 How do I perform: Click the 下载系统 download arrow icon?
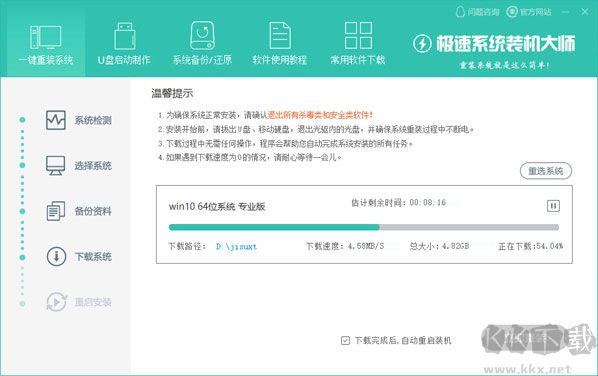(x=56, y=256)
